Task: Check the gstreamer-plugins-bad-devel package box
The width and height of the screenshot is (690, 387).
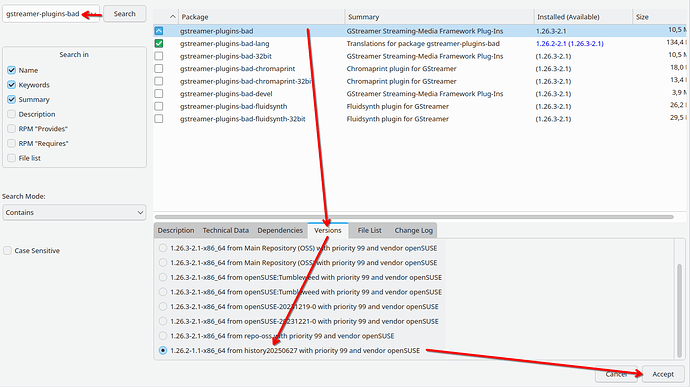Action: (x=159, y=94)
